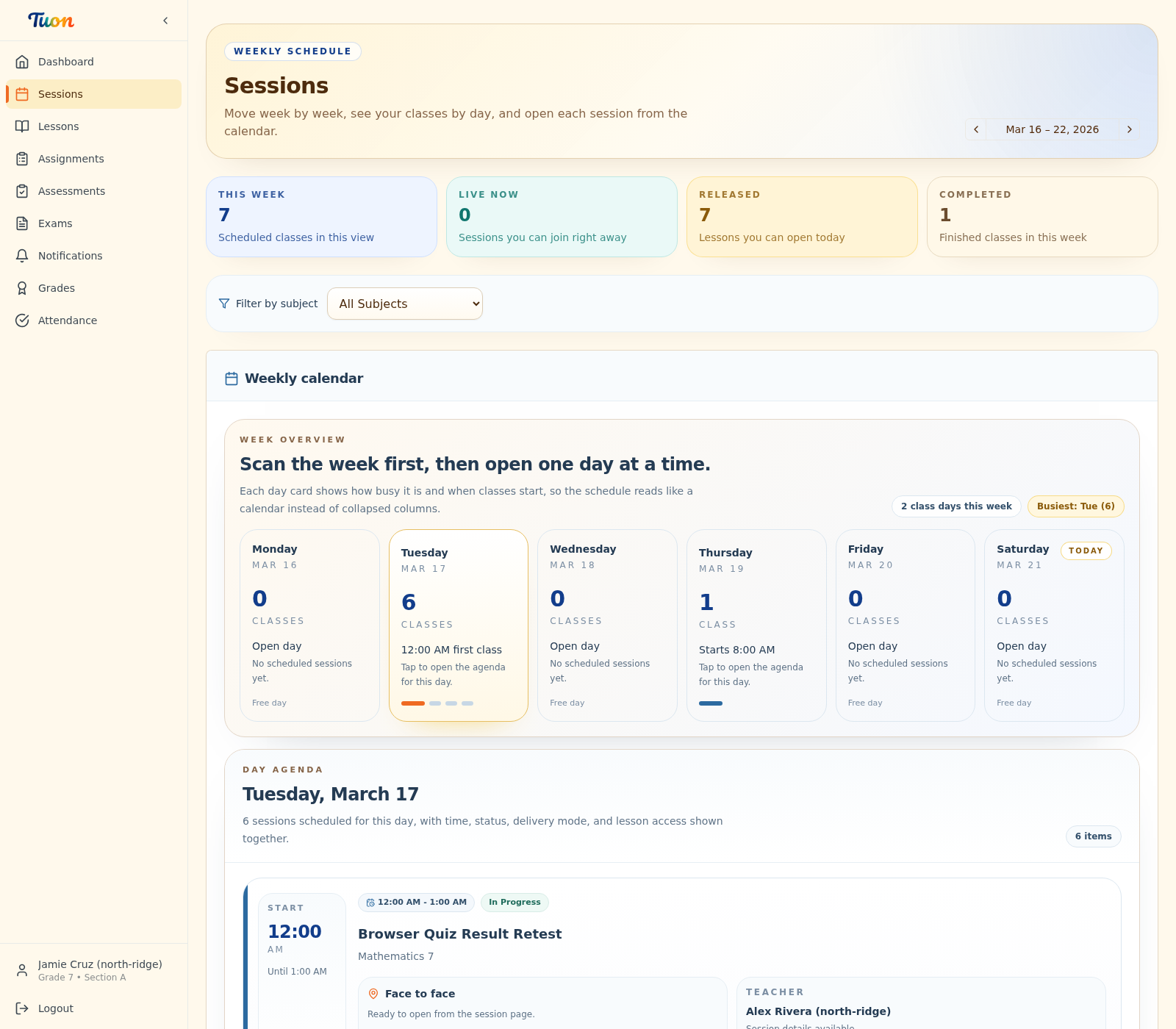Collapse the sidebar with the chevron
This screenshot has width=1176, height=1029.
click(x=165, y=21)
